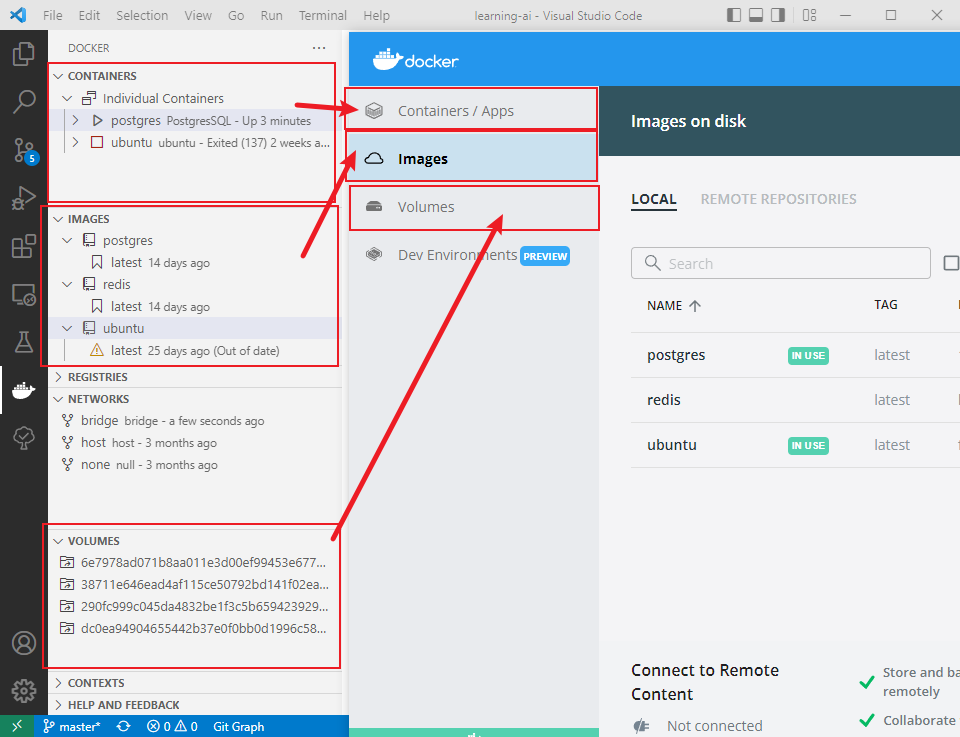Click the remote window status bar icon

[x=17, y=726]
